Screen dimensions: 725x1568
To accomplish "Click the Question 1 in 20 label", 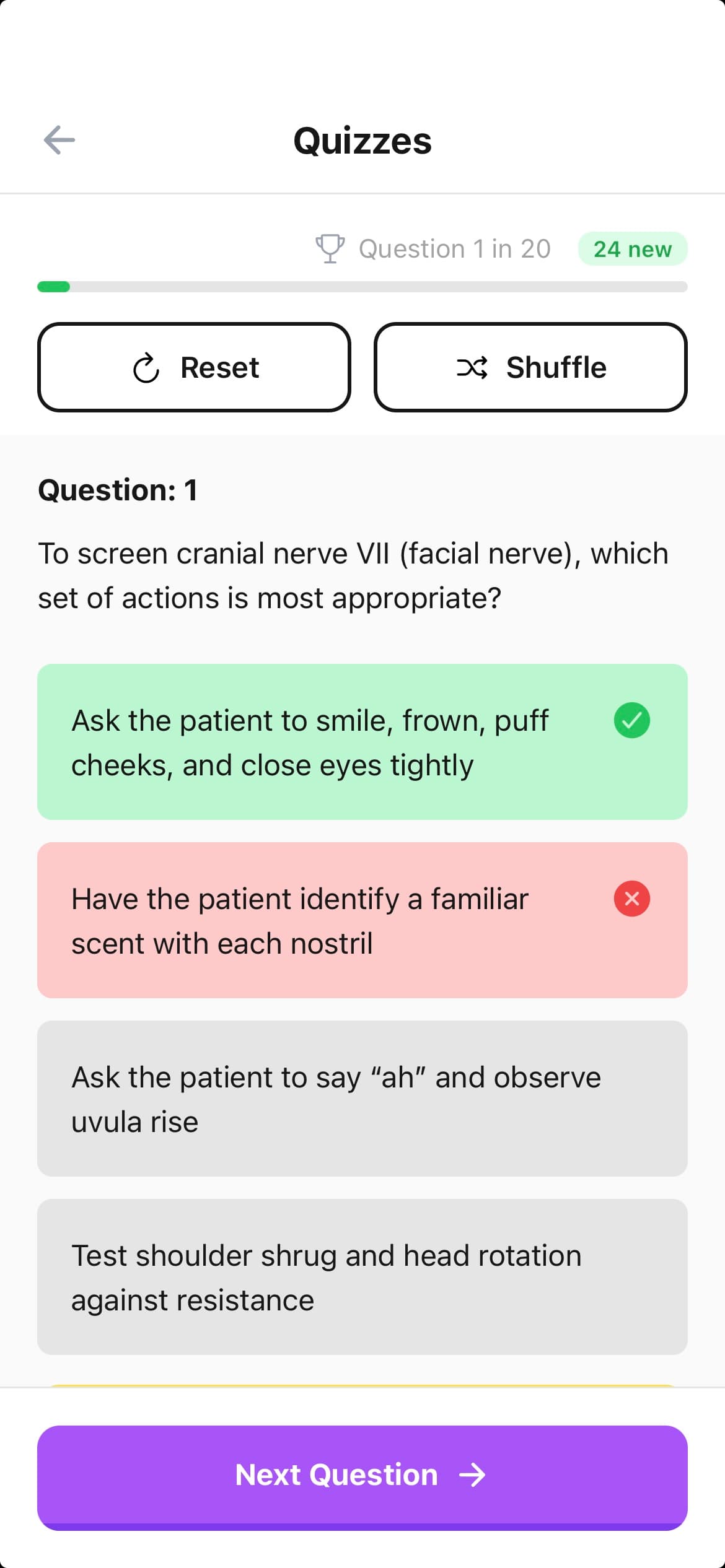I will pyautogui.click(x=453, y=248).
